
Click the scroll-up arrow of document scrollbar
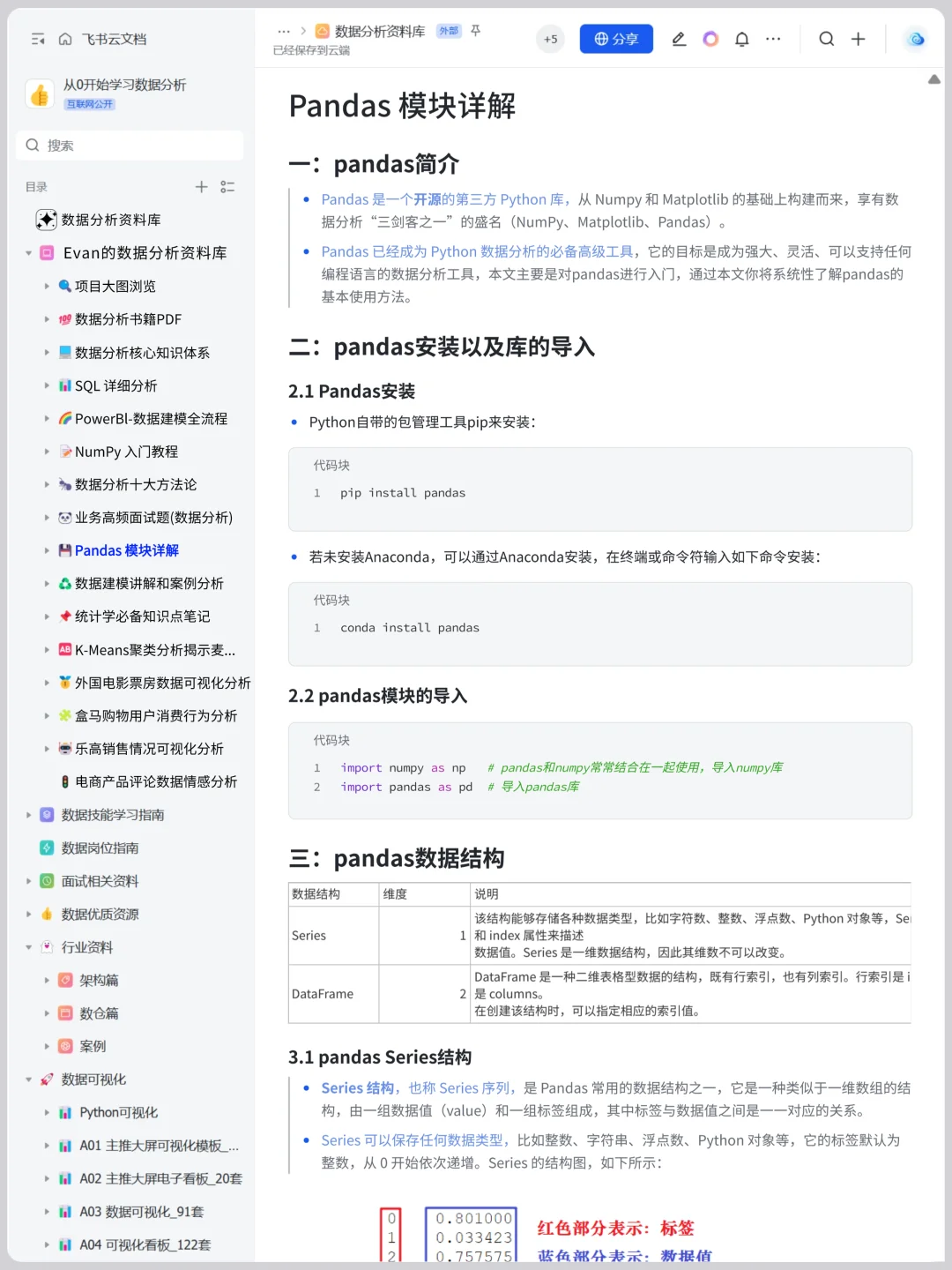pos(934,79)
